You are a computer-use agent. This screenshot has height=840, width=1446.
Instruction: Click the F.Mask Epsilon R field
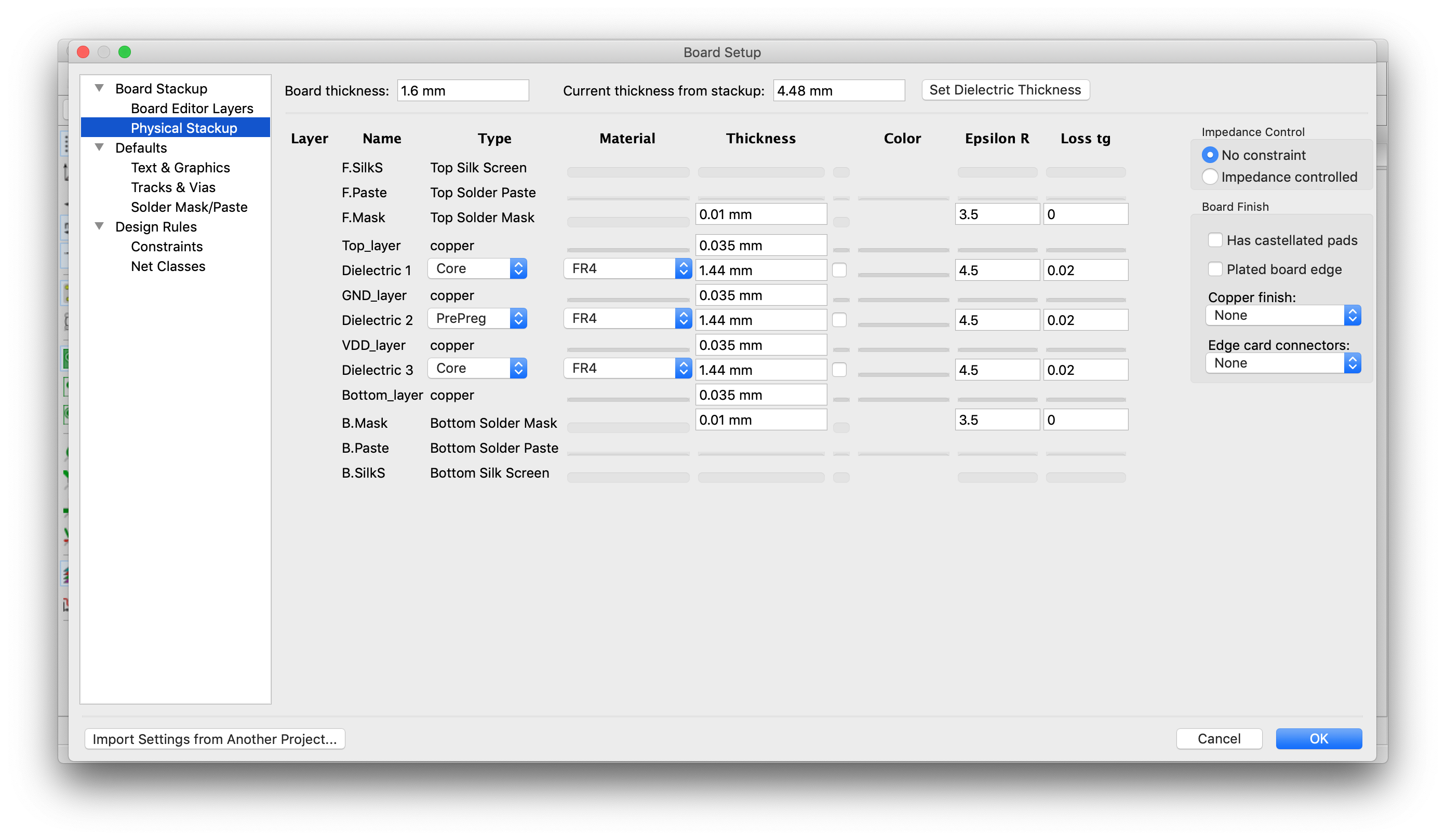(997, 214)
